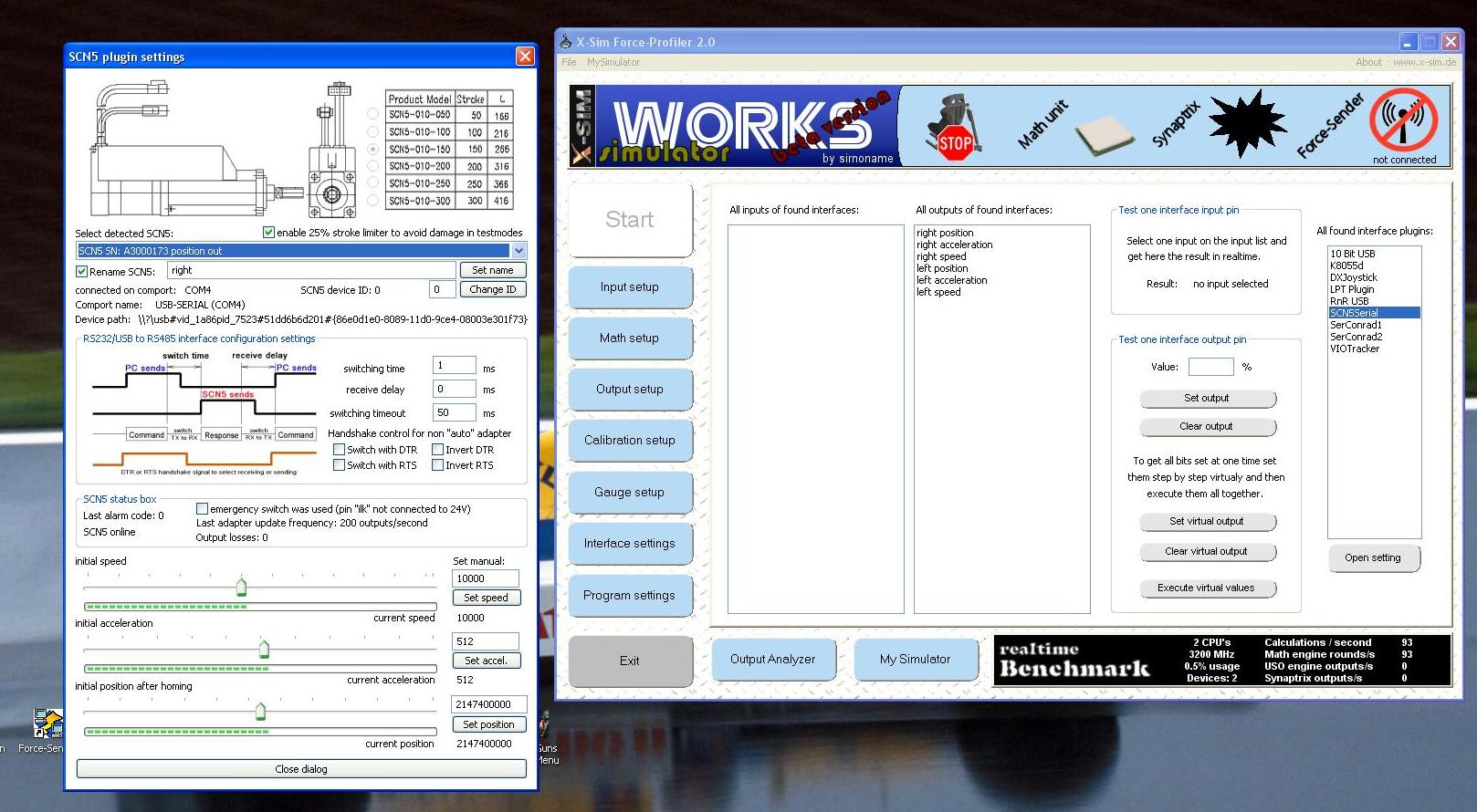Open the Force-Sender desktop shortcut icon
Viewport: 1477px width, 812px height.
point(47,724)
